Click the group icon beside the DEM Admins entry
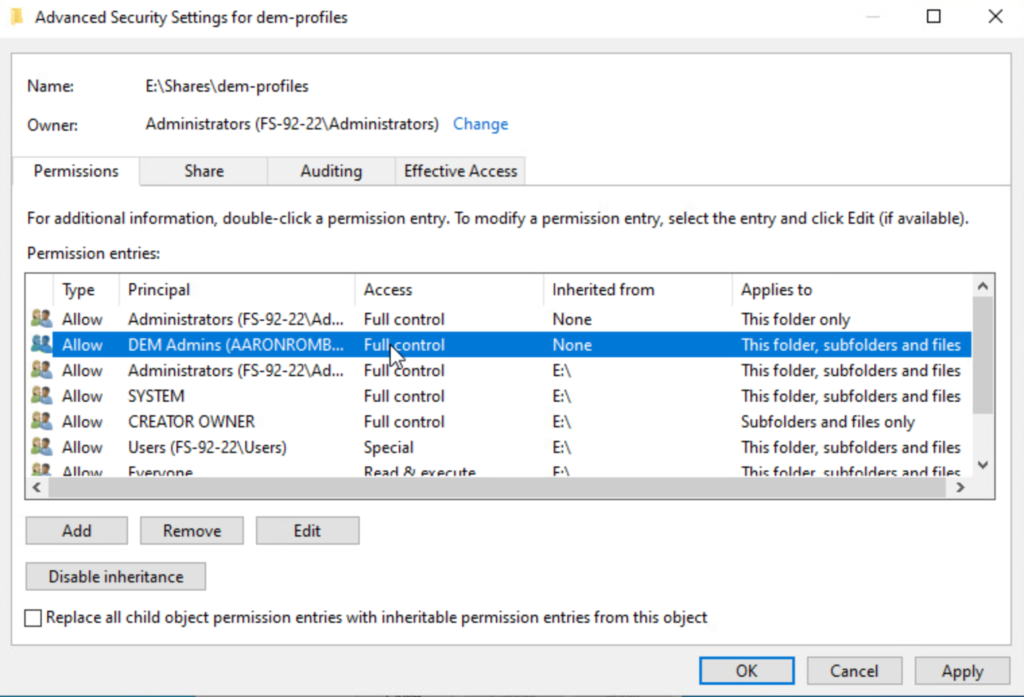This screenshot has width=1024, height=697. tap(41, 345)
